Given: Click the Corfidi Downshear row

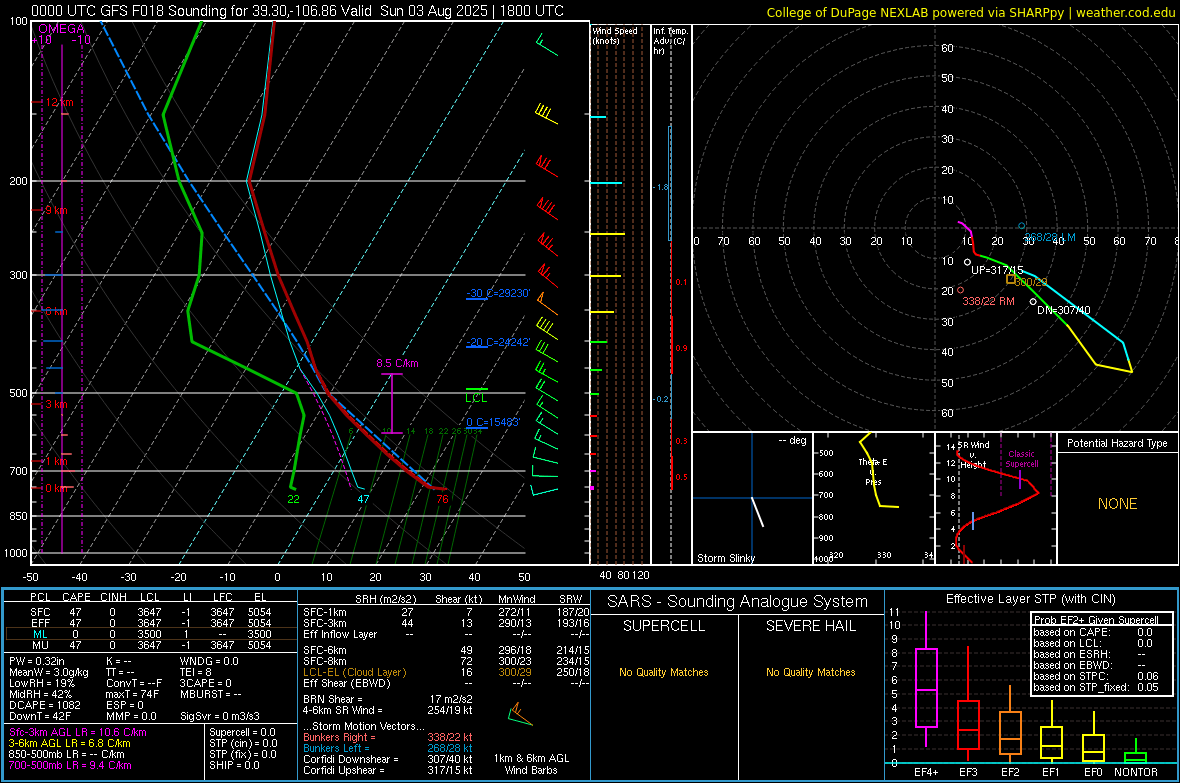Looking at the screenshot, I should 388,759.
